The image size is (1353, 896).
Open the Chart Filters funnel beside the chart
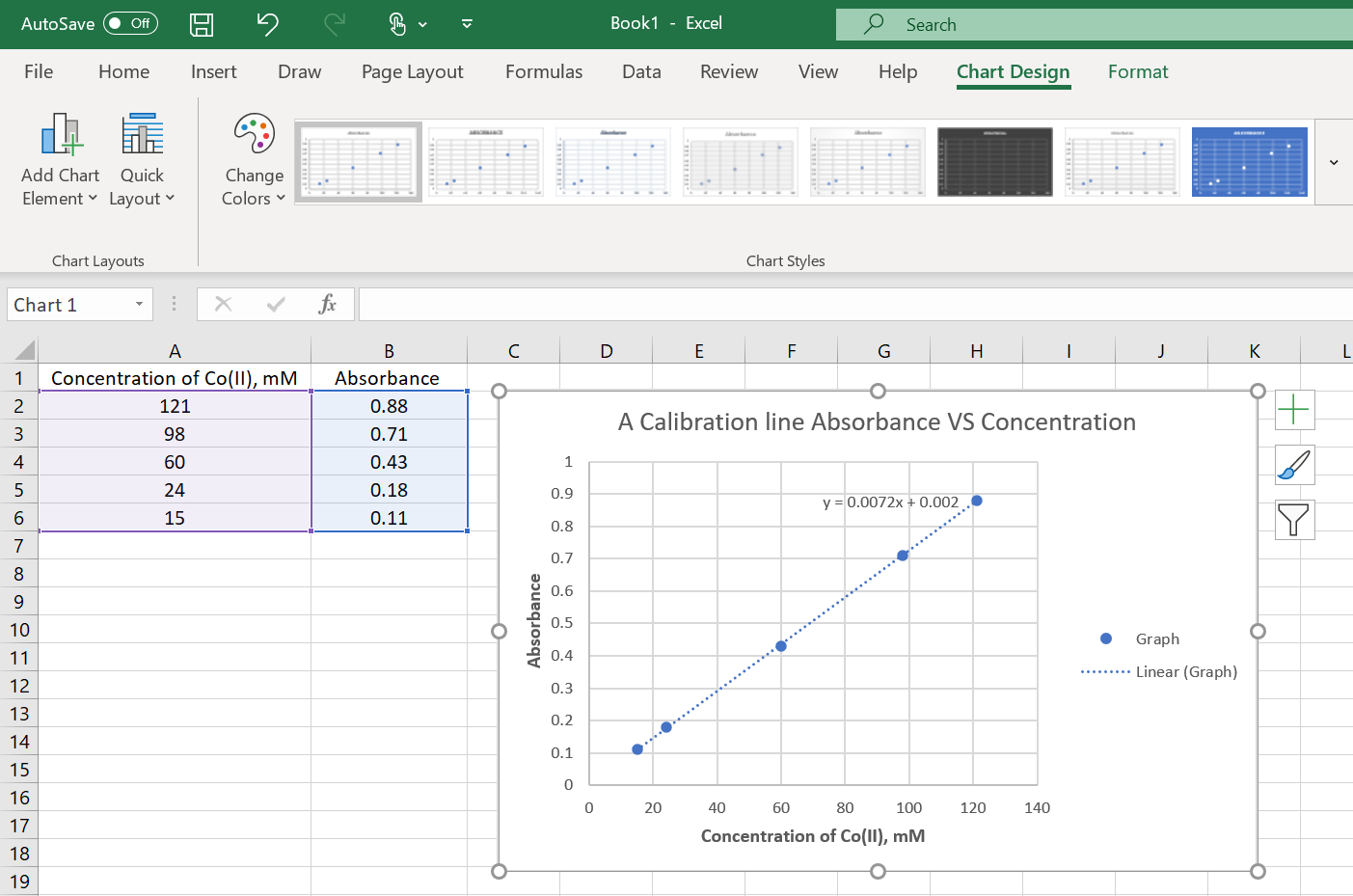pos(1294,520)
